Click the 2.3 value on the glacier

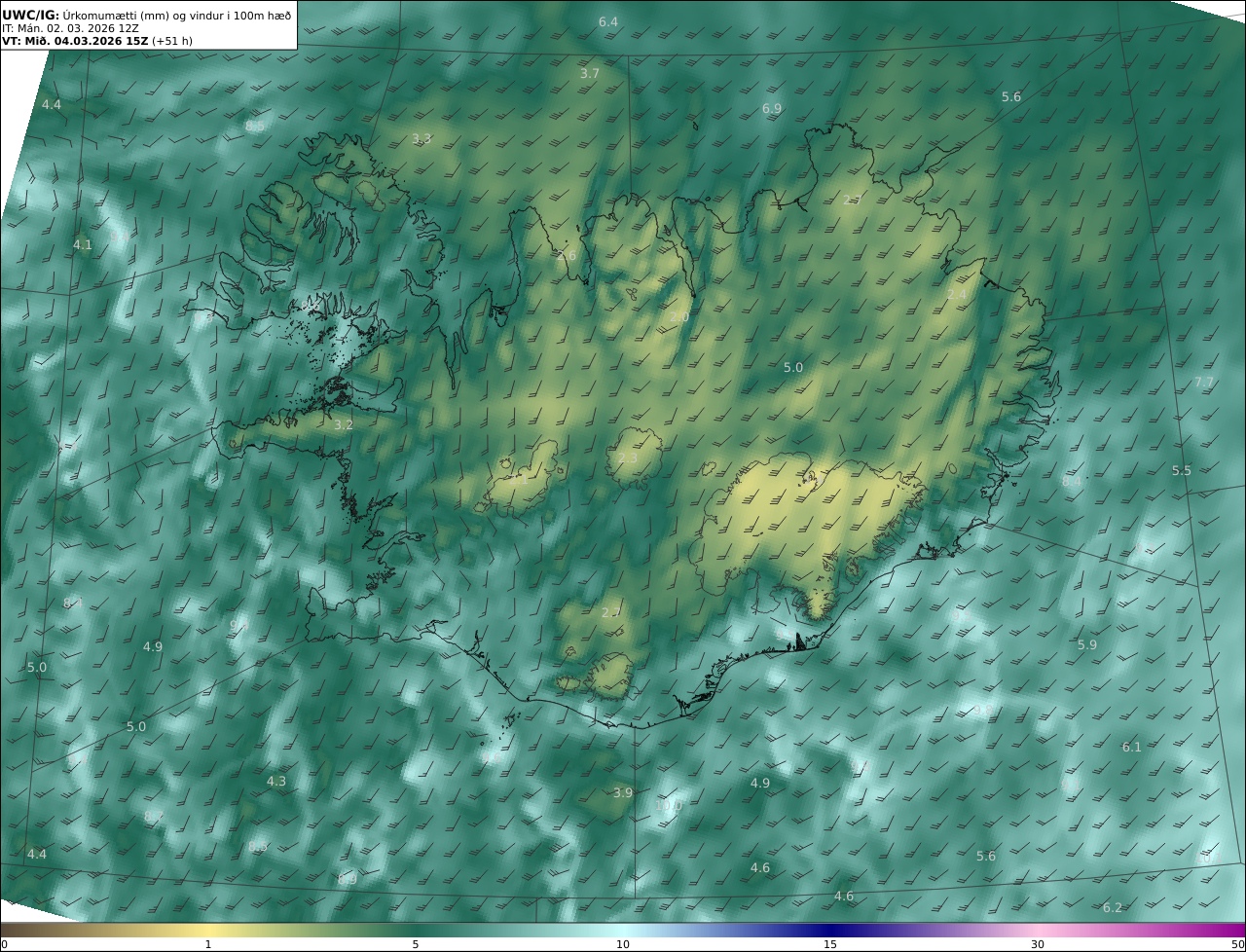pos(628,458)
